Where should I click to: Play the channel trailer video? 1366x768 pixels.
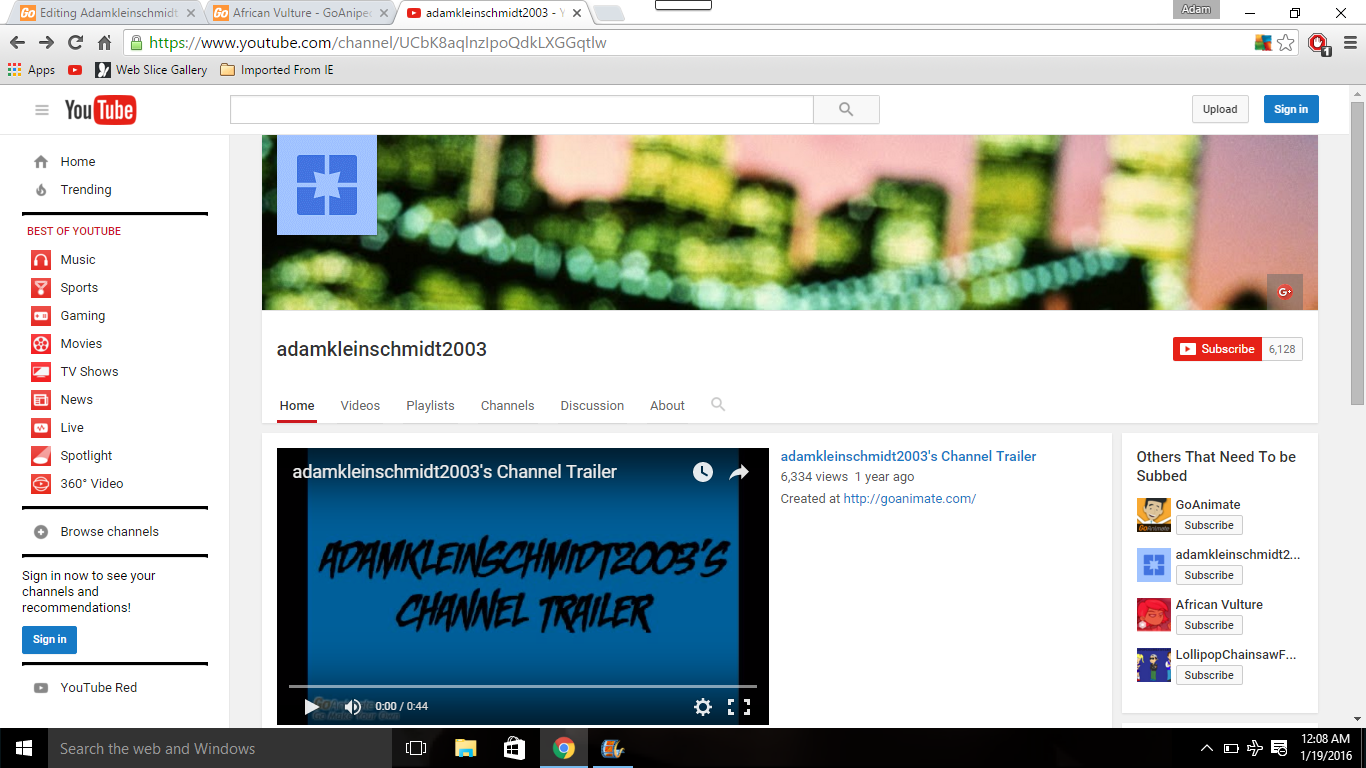pyautogui.click(x=312, y=707)
